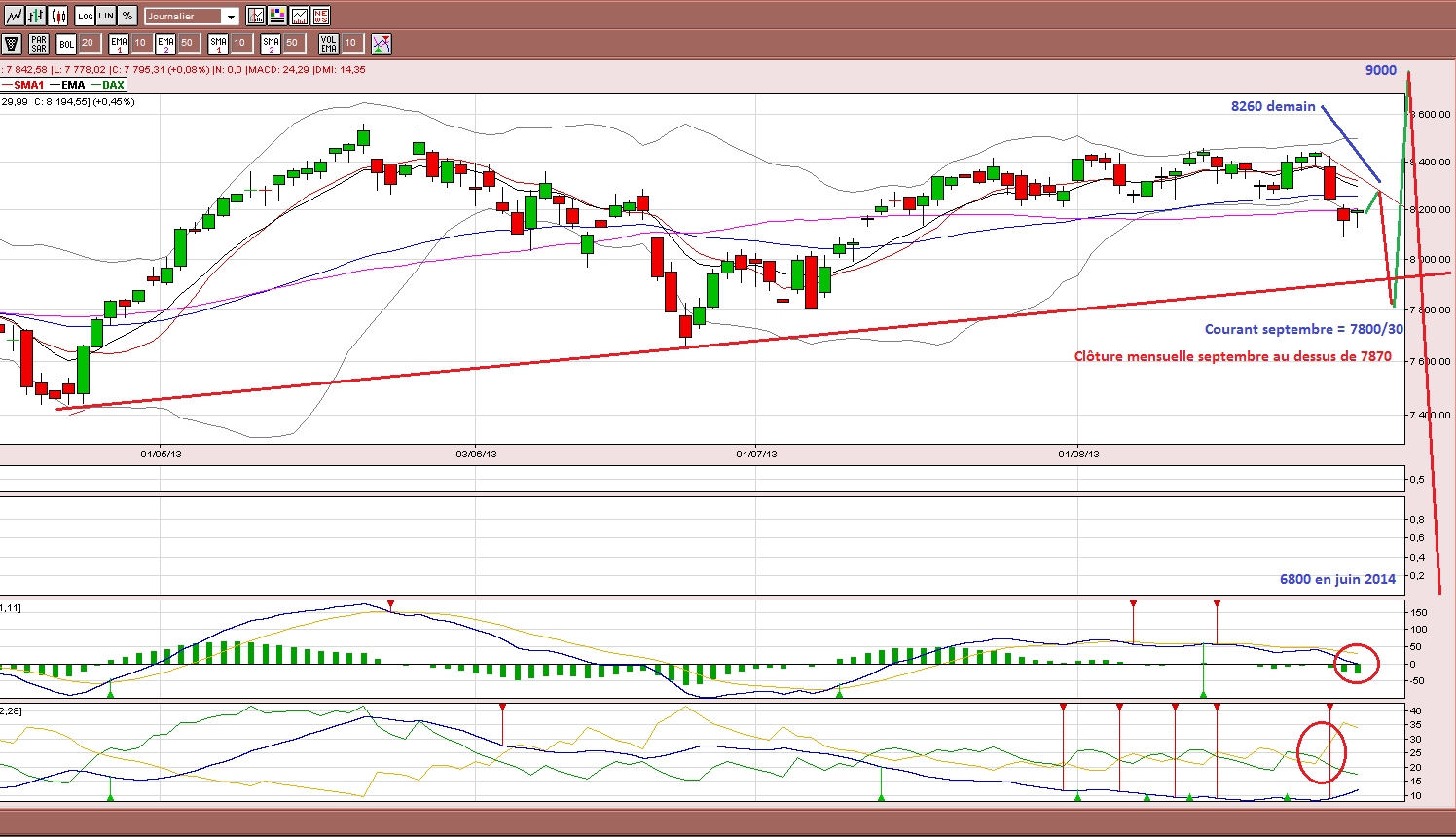This screenshot has height=837, width=1456.
Task: Toggle the BOL Bollinger bands indicator
Action: [x=66, y=43]
